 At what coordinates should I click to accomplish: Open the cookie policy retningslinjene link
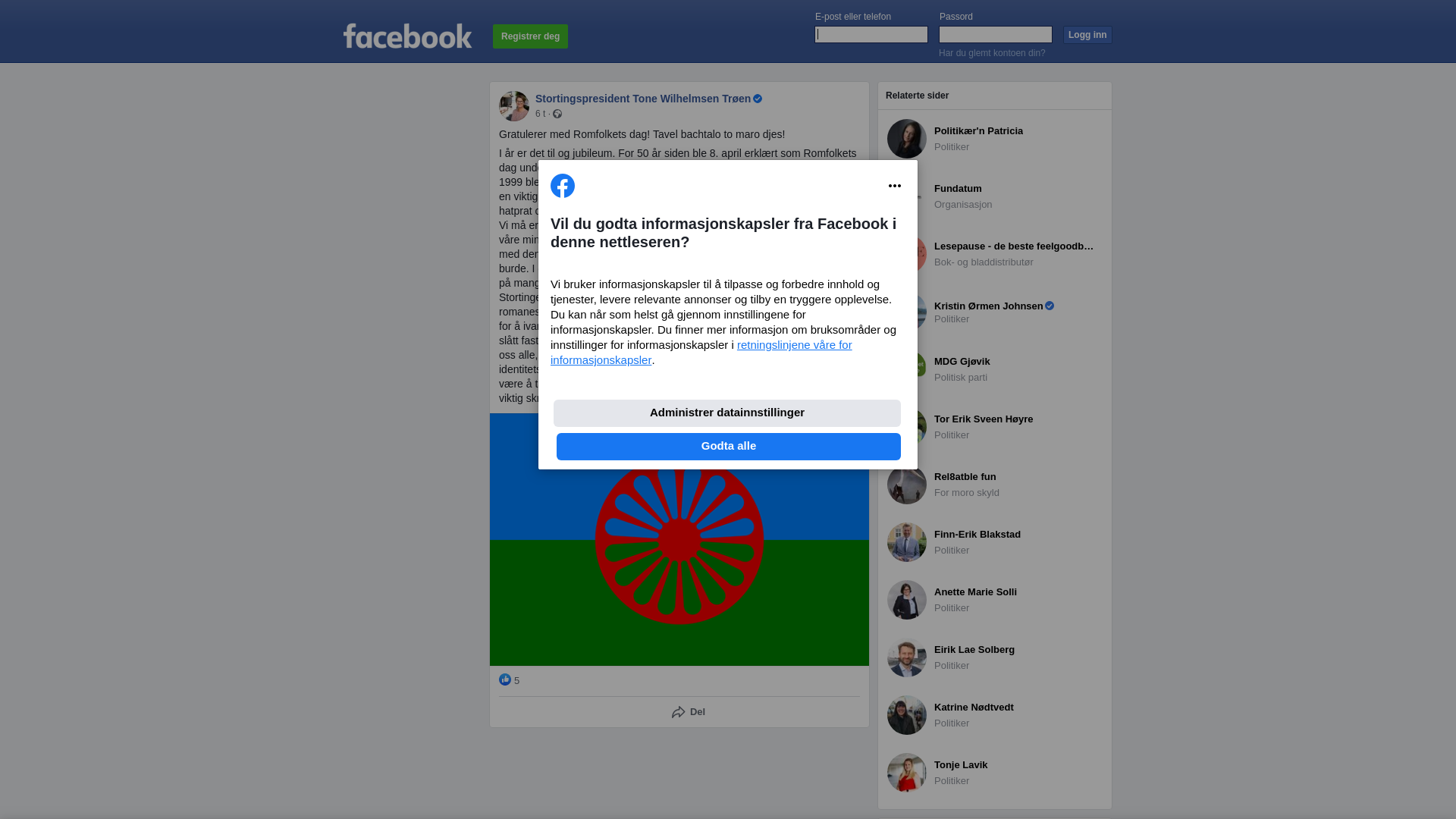point(701,353)
